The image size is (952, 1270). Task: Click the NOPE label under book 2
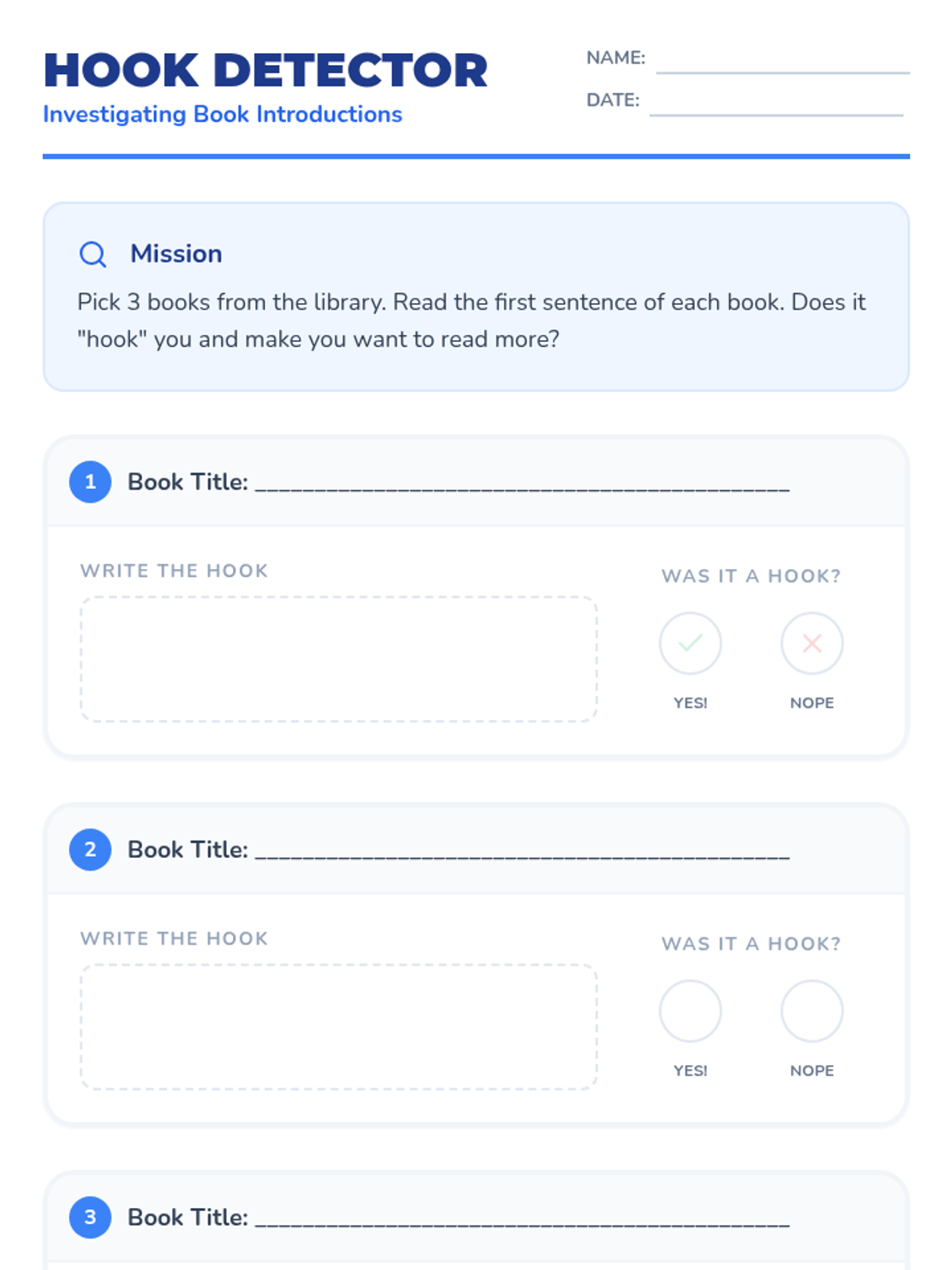coord(812,1071)
